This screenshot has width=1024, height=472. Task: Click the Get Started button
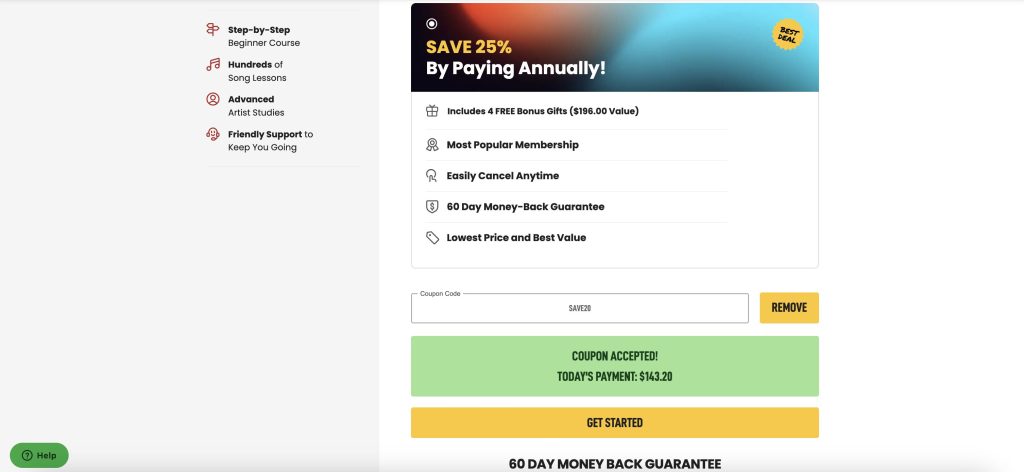[615, 422]
